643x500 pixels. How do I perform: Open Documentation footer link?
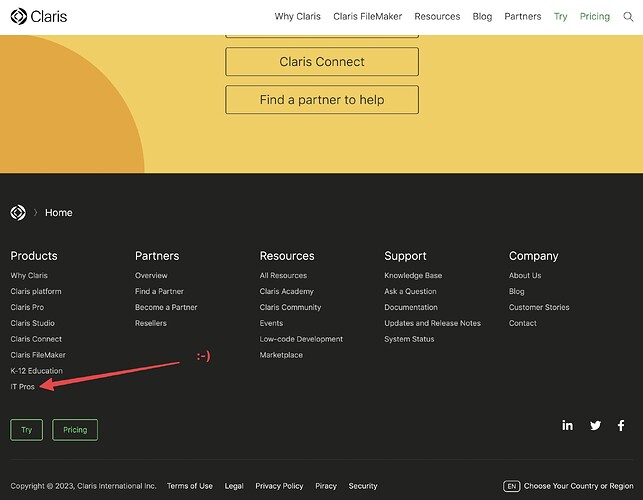point(411,307)
